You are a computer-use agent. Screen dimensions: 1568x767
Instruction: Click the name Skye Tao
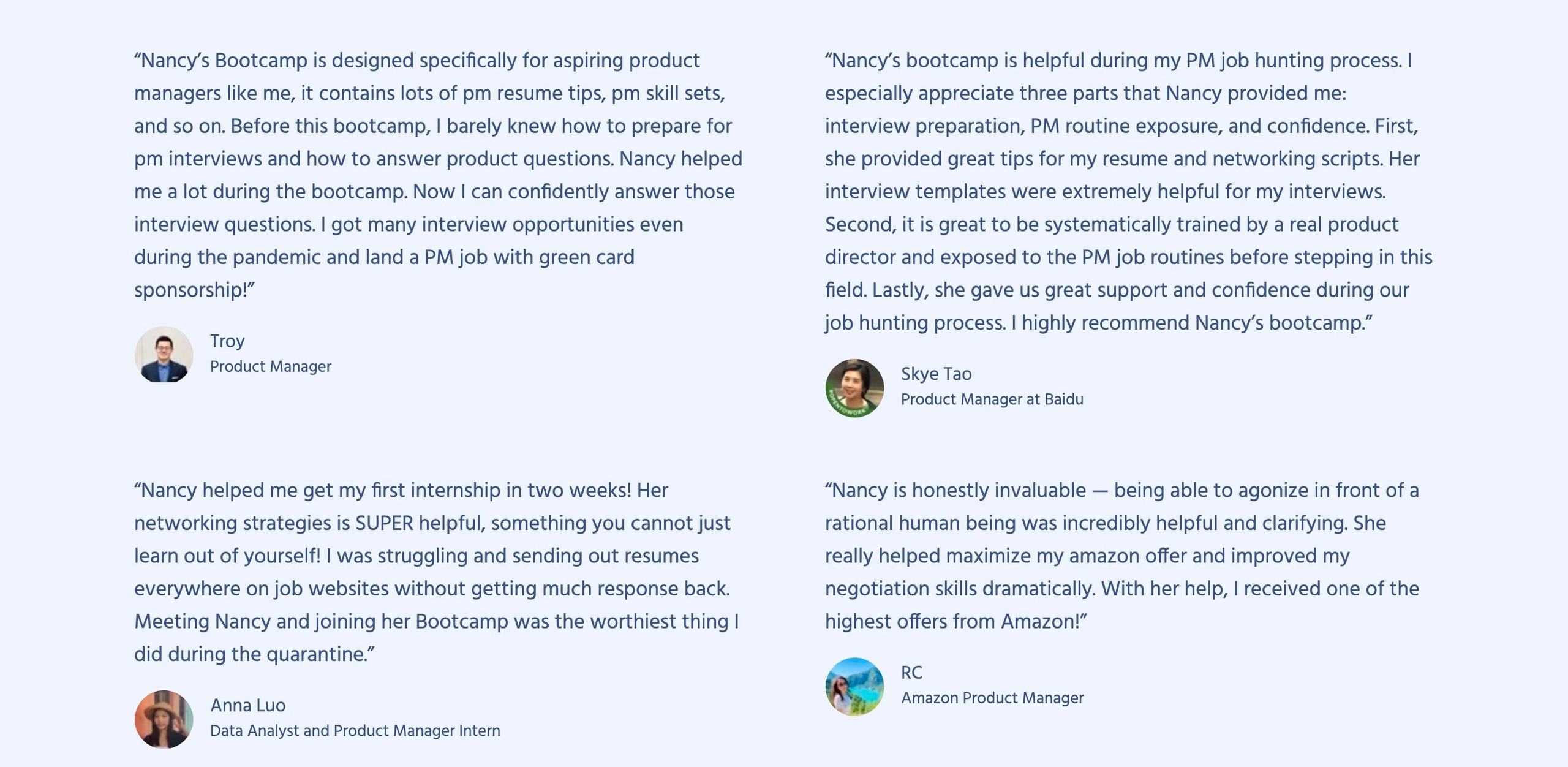pos(936,374)
